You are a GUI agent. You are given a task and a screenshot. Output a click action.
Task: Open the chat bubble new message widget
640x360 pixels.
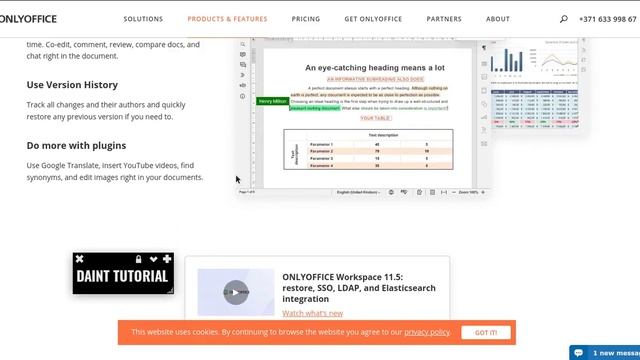pos(605,353)
